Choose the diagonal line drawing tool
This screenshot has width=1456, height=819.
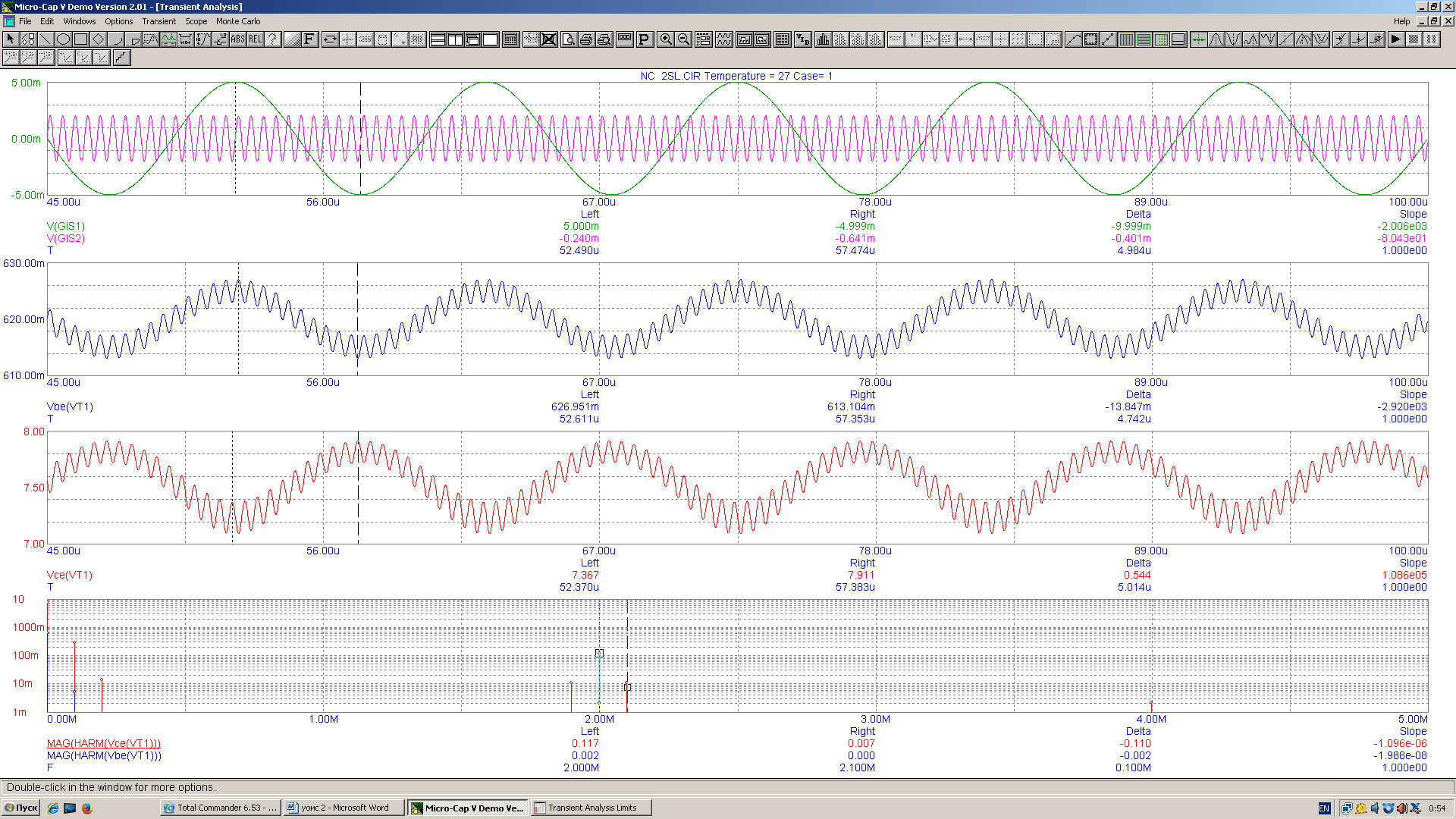point(45,39)
